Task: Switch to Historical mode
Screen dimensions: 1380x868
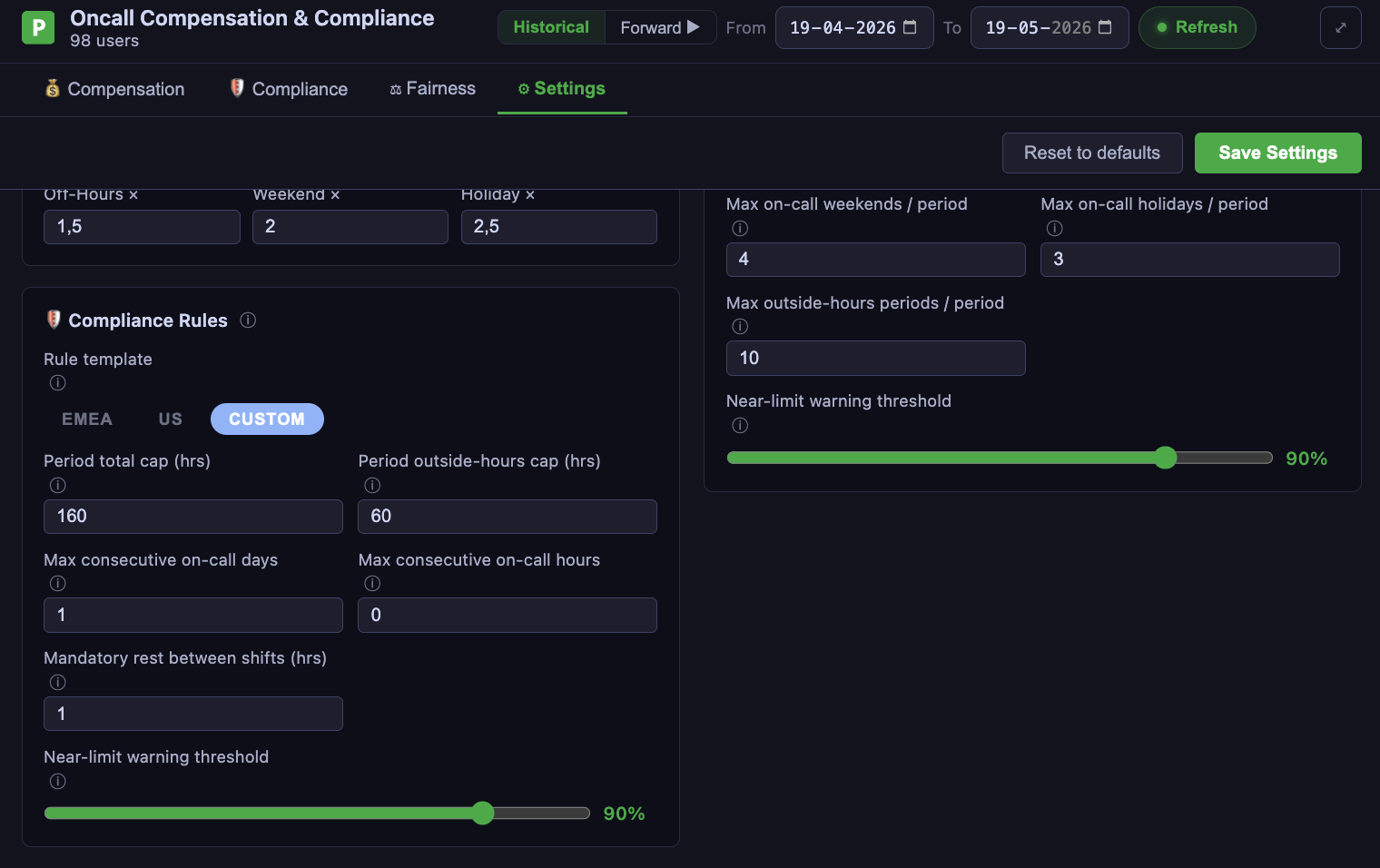Action: click(x=551, y=27)
